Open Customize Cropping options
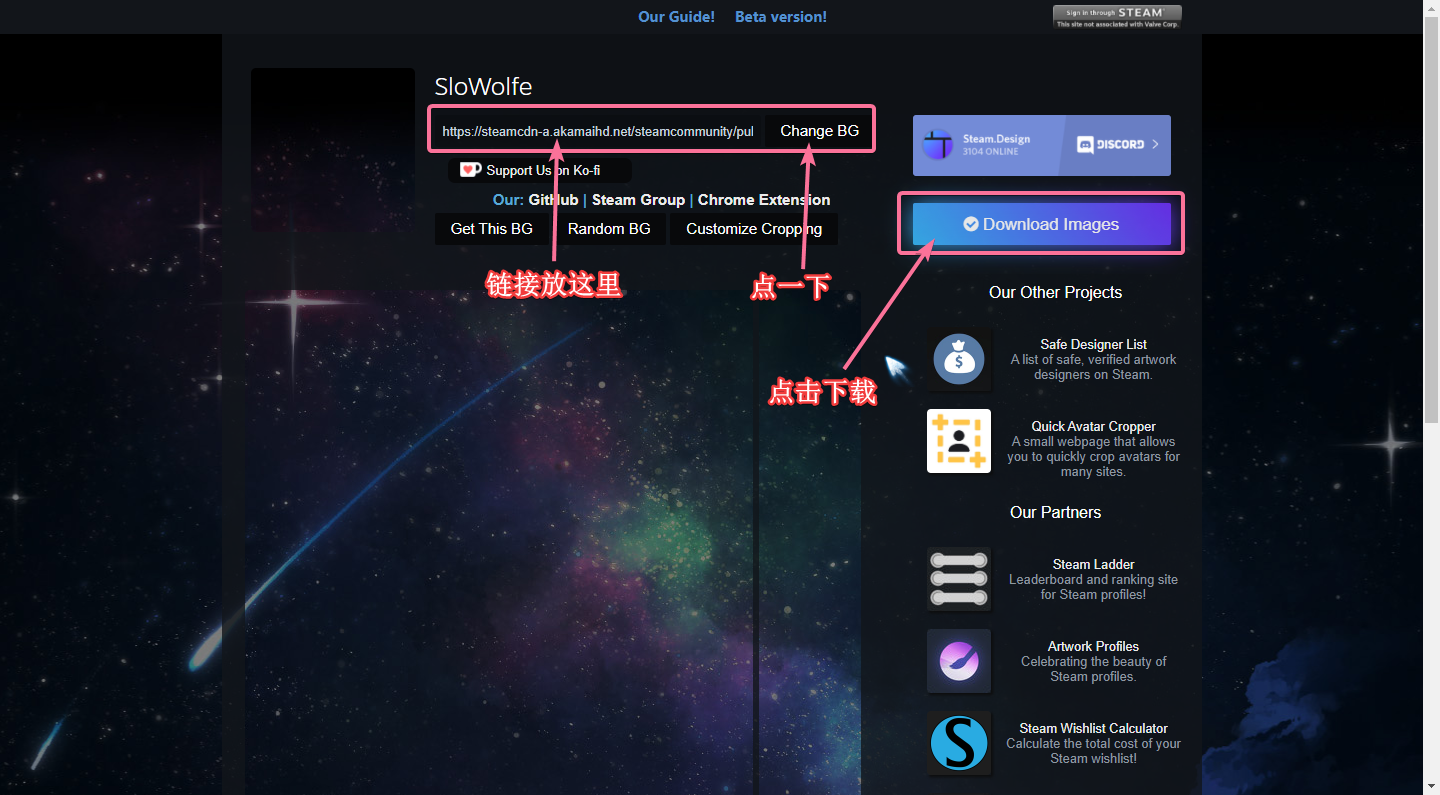This screenshot has height=795, width=1440. (753, 229)
